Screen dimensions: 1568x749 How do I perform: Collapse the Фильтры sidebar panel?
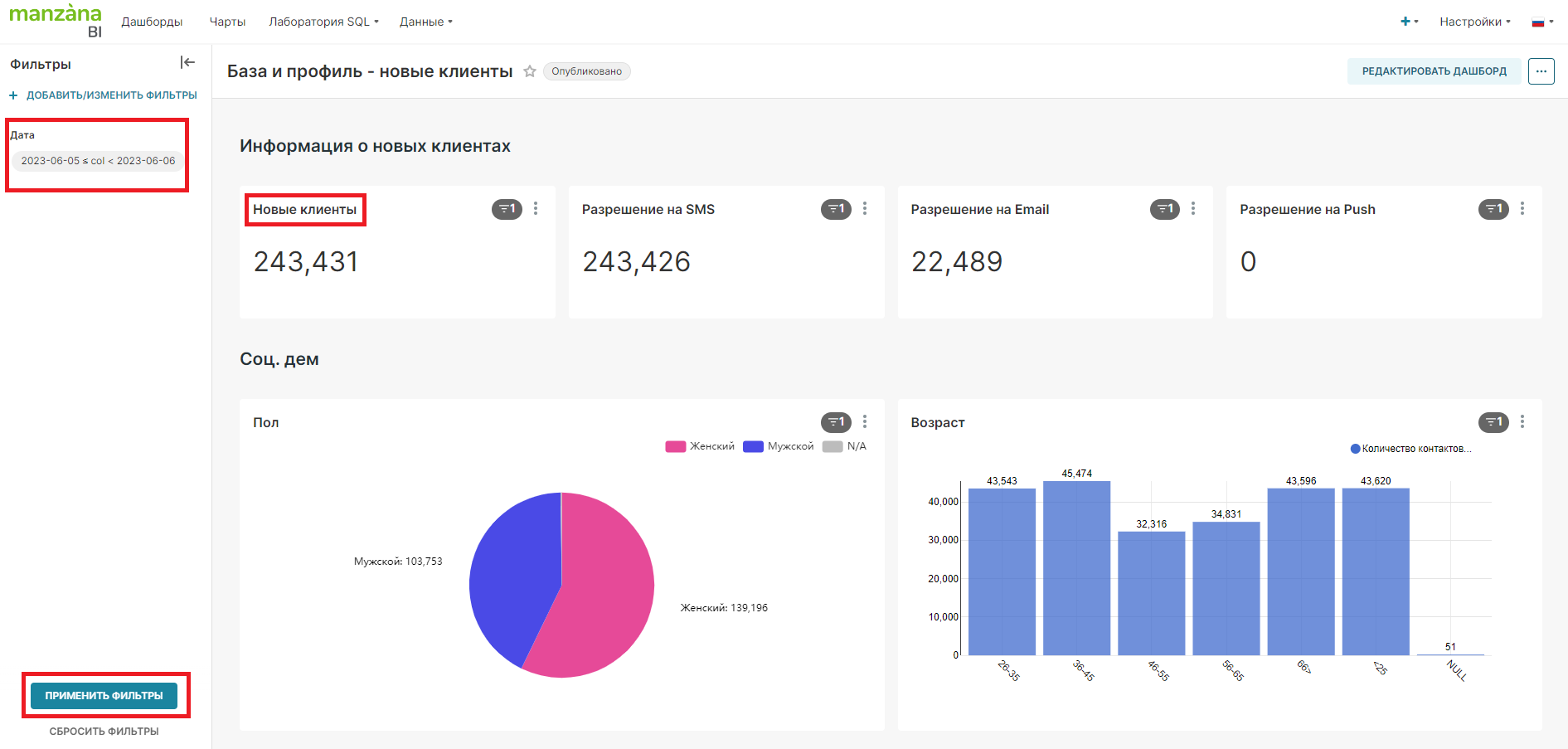(x=187, y=63)
